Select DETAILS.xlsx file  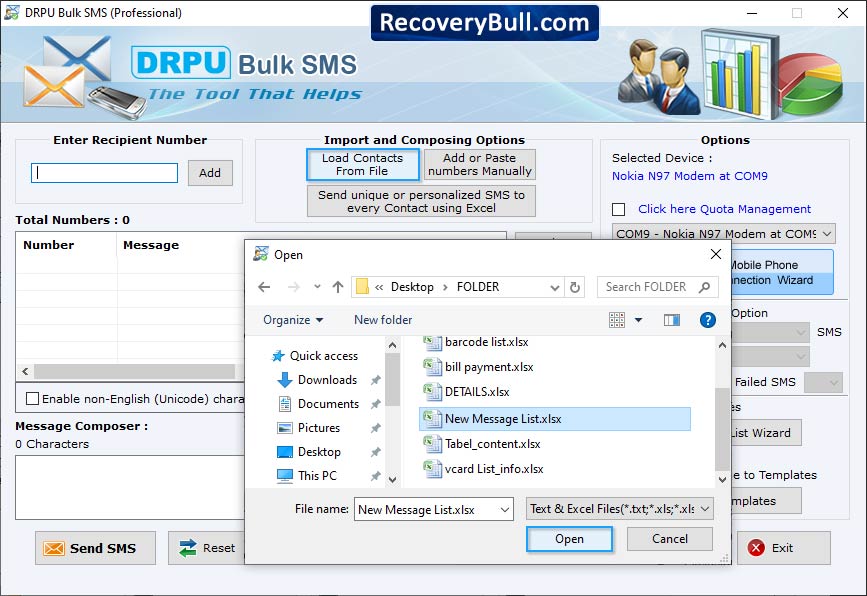[466, 392]
